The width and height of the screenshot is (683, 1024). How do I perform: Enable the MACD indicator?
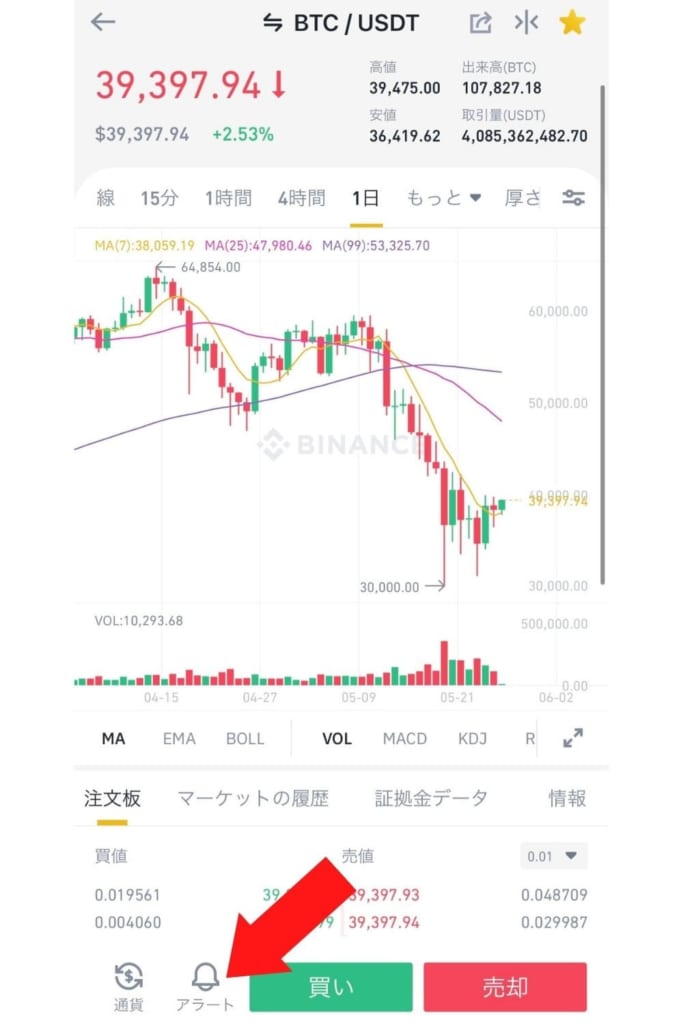pyautogui.click(x=405, y=739)
